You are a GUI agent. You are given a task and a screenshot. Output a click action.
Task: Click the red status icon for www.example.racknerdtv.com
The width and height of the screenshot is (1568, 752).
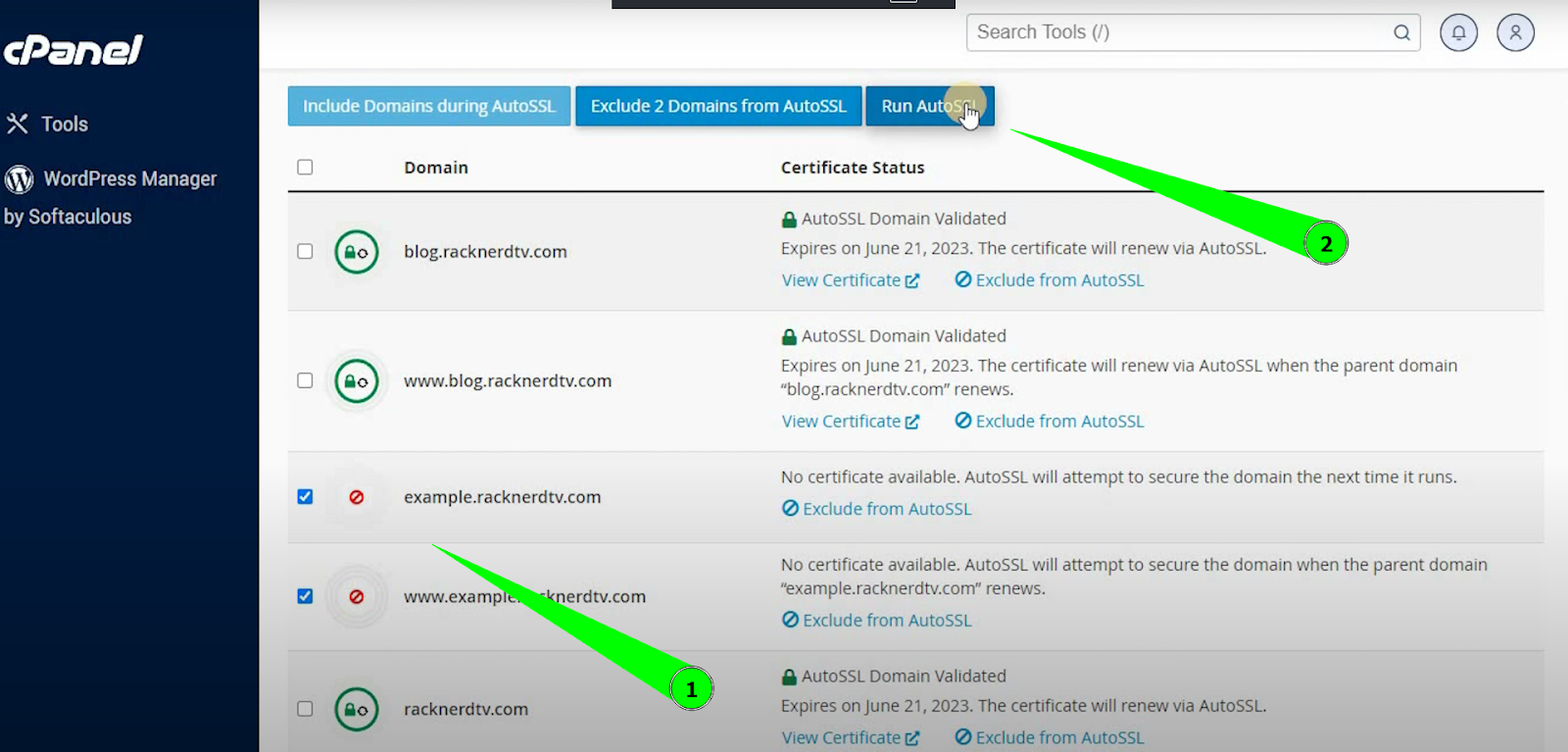357,596
